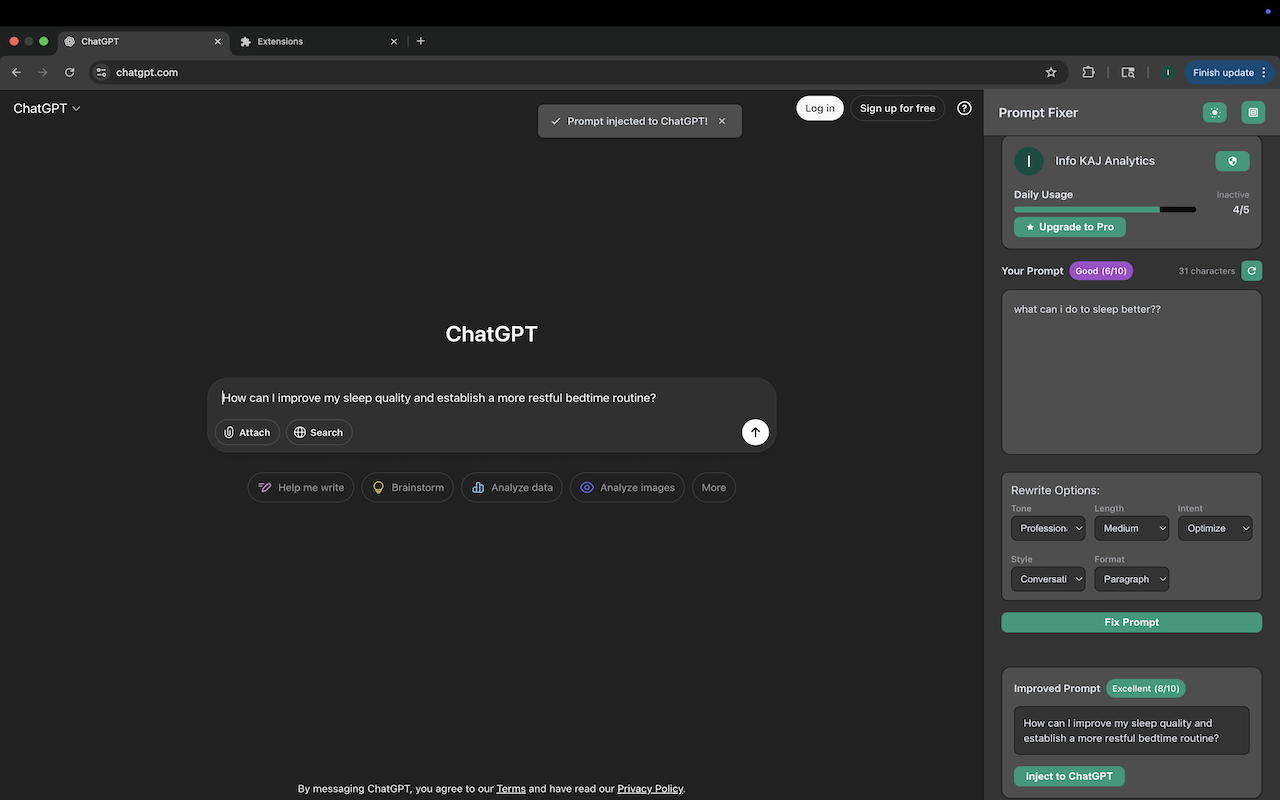Choose the Brainstorm suggestion

tap(407, 487)
